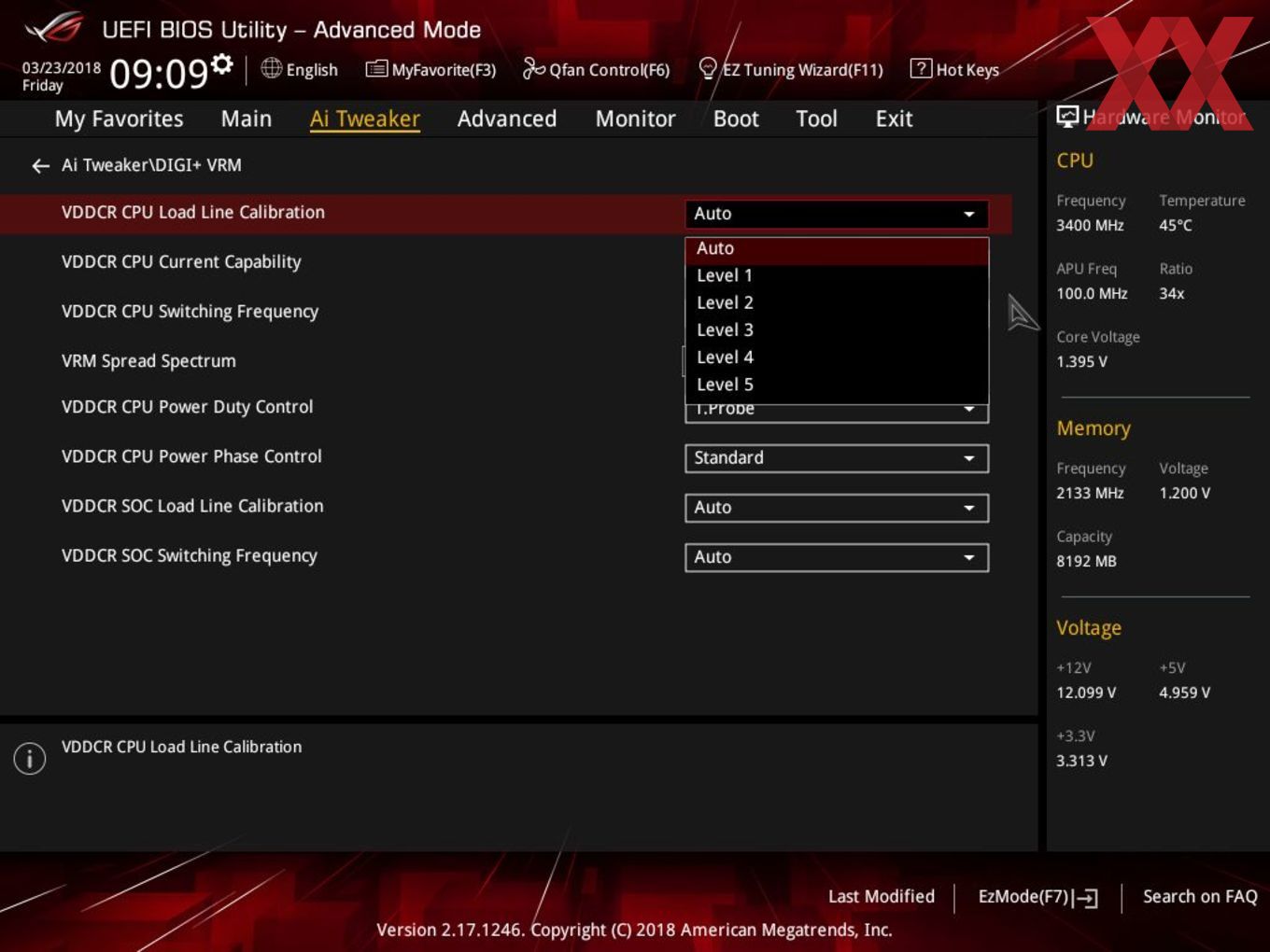Pick Level 4 load line option
The width and height of the screenshot is (1270, 952).
click(x=837, y=357)
